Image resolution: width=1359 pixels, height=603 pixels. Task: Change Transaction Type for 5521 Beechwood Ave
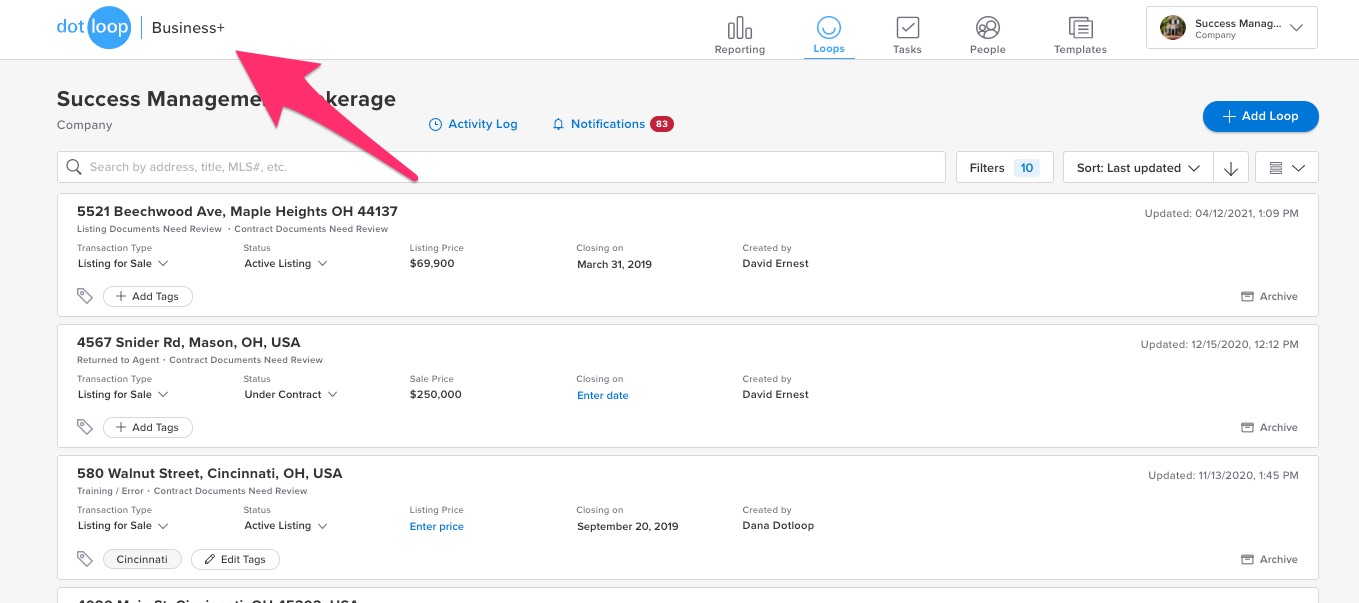tap(123, 264)
